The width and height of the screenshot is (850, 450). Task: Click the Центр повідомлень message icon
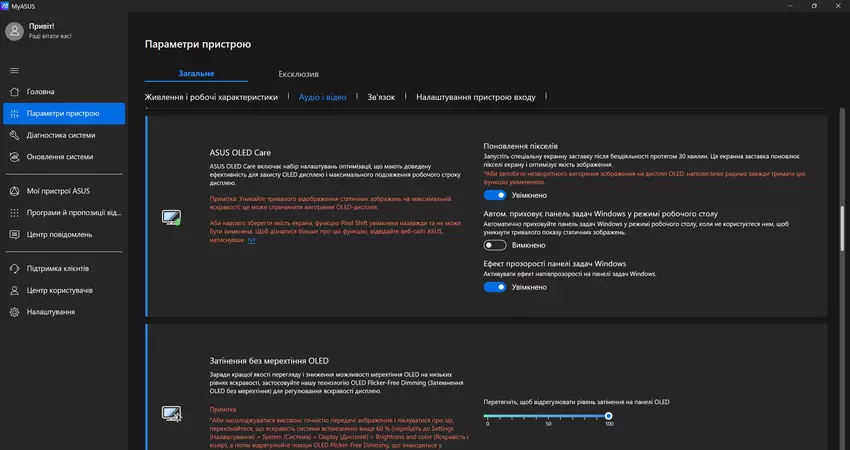pyautogui.click(x=14, y=234)
